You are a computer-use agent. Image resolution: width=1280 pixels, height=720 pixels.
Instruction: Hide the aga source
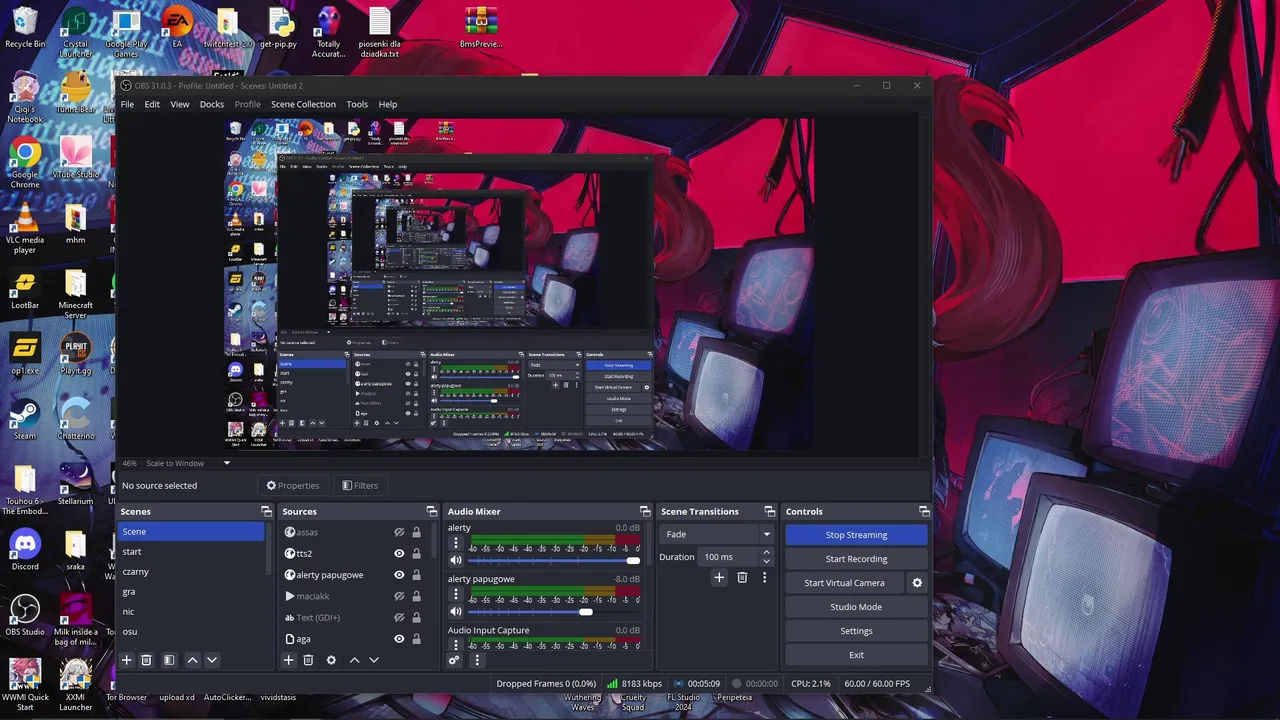click(x=399, y=639)
